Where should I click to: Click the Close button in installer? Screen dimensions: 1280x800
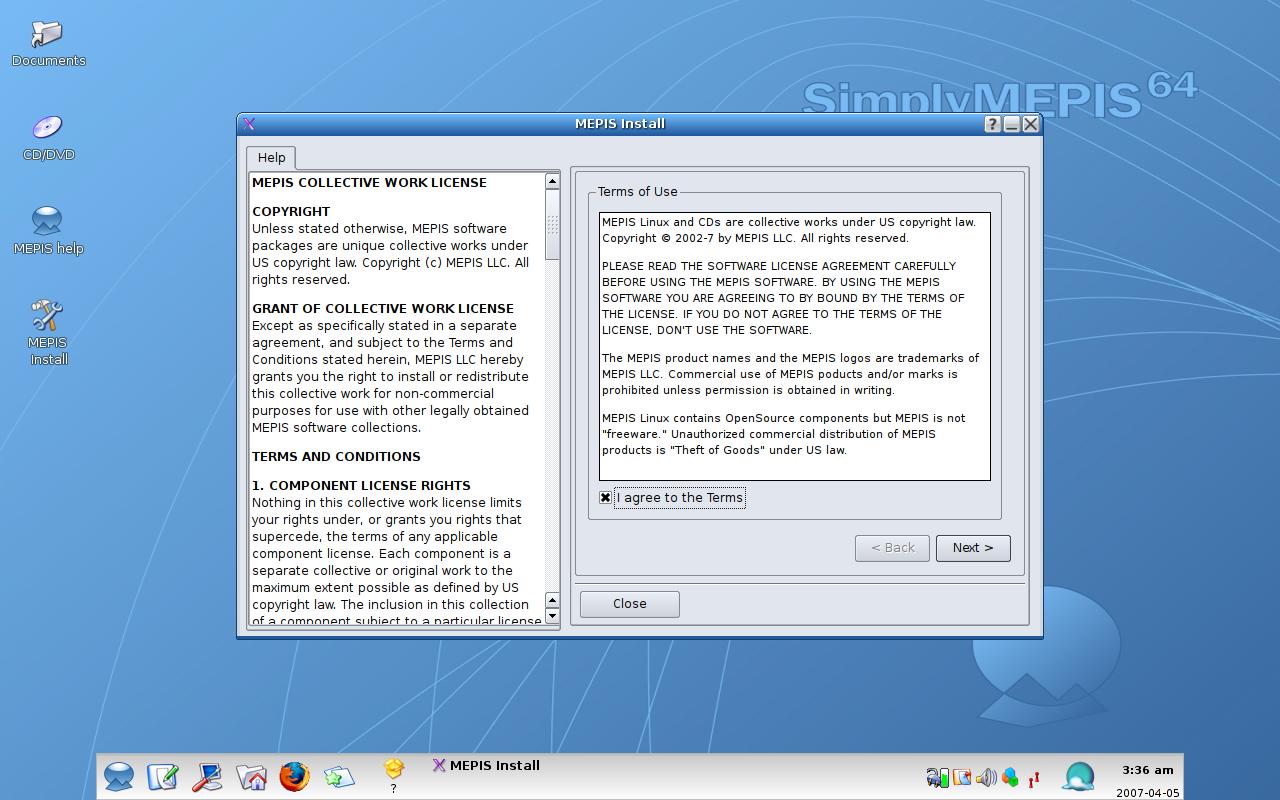tap(630, 604)
